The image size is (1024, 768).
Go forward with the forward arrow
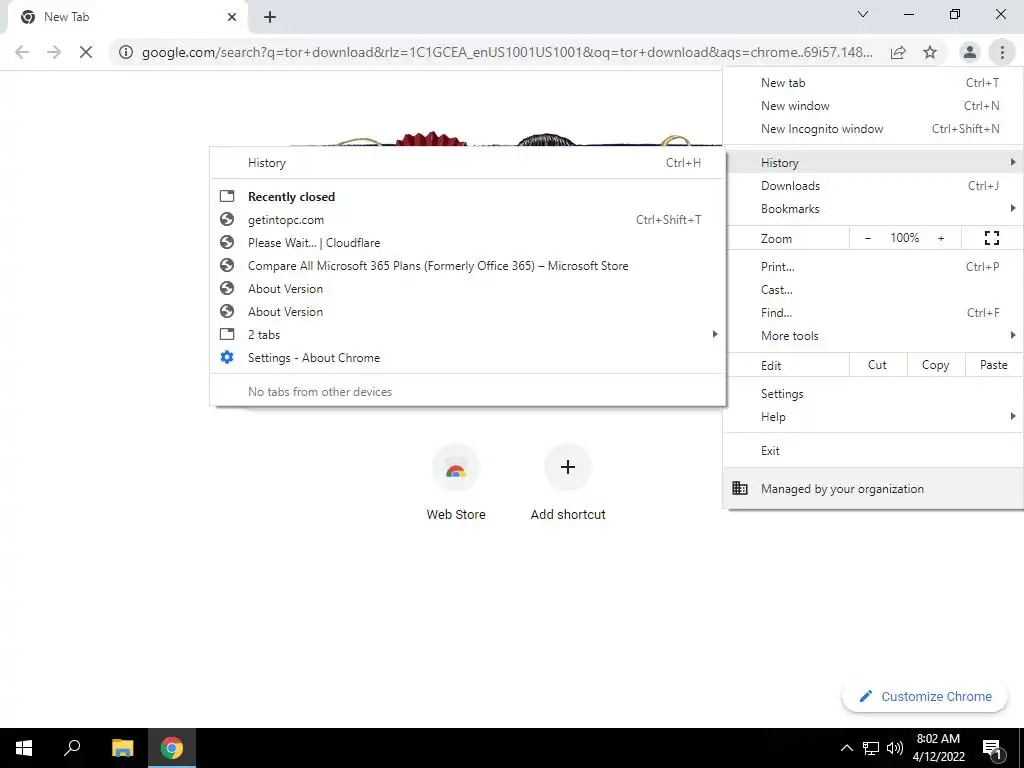coord(54,52)
